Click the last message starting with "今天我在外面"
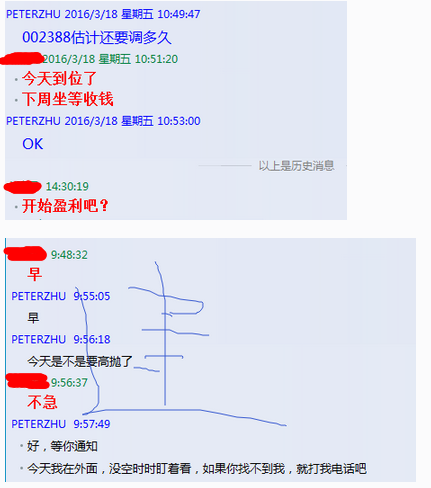431x488 pixels. (x=197, y=469)
